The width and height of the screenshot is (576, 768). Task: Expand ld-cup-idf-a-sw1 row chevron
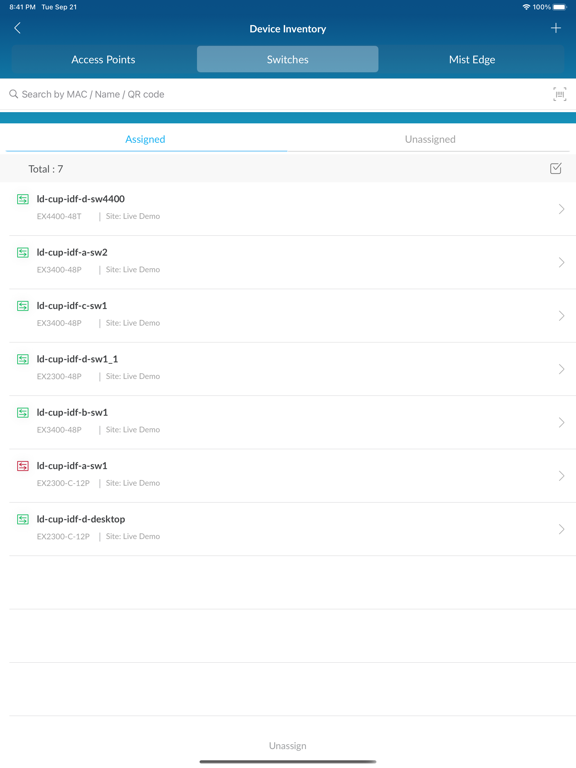coord(561,476)
